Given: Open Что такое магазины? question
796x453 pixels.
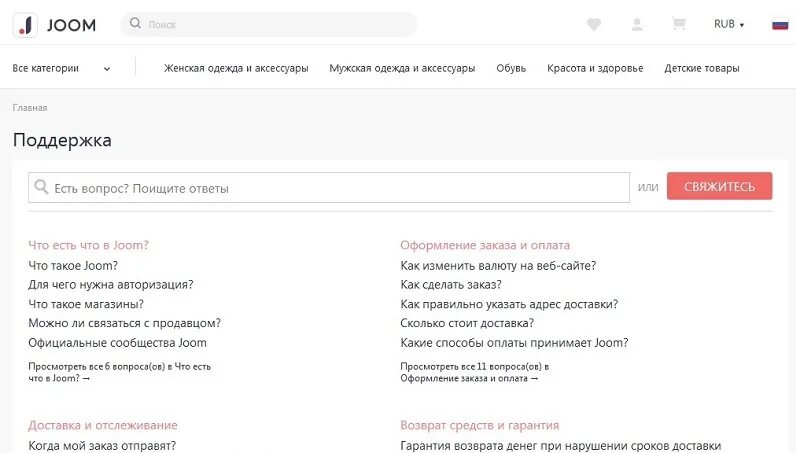Looking at the screenshot, I should coord(86,304).
